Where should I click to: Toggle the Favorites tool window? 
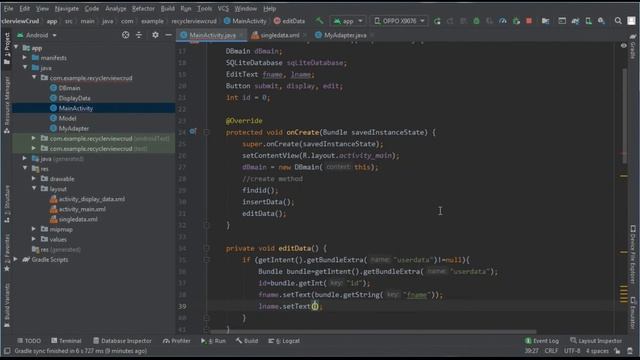(7, 252)
